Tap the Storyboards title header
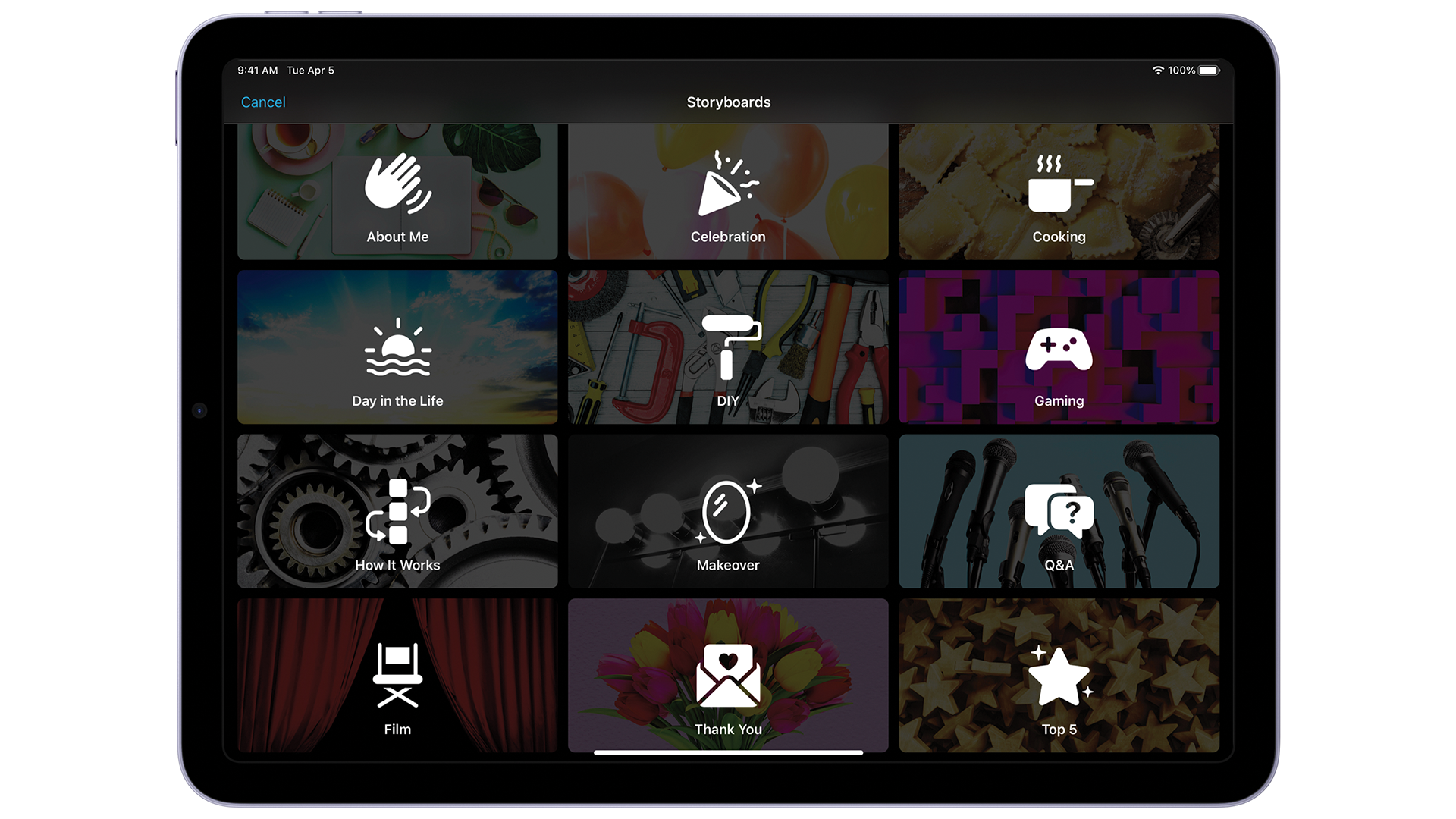 coord(728,101)
